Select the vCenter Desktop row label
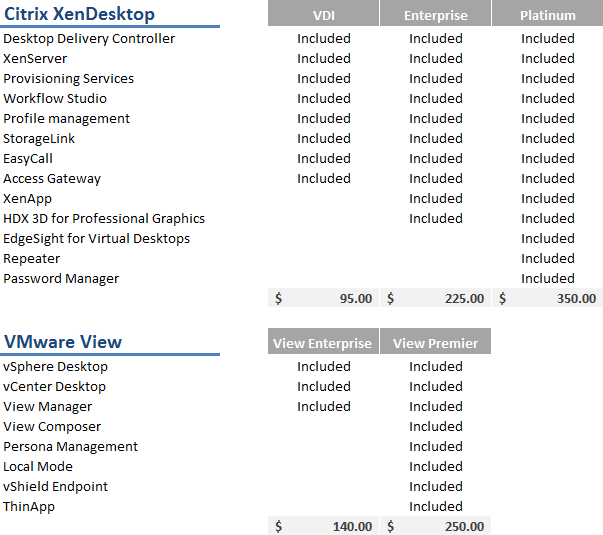 pyautogui.click(x=54, y=387)
